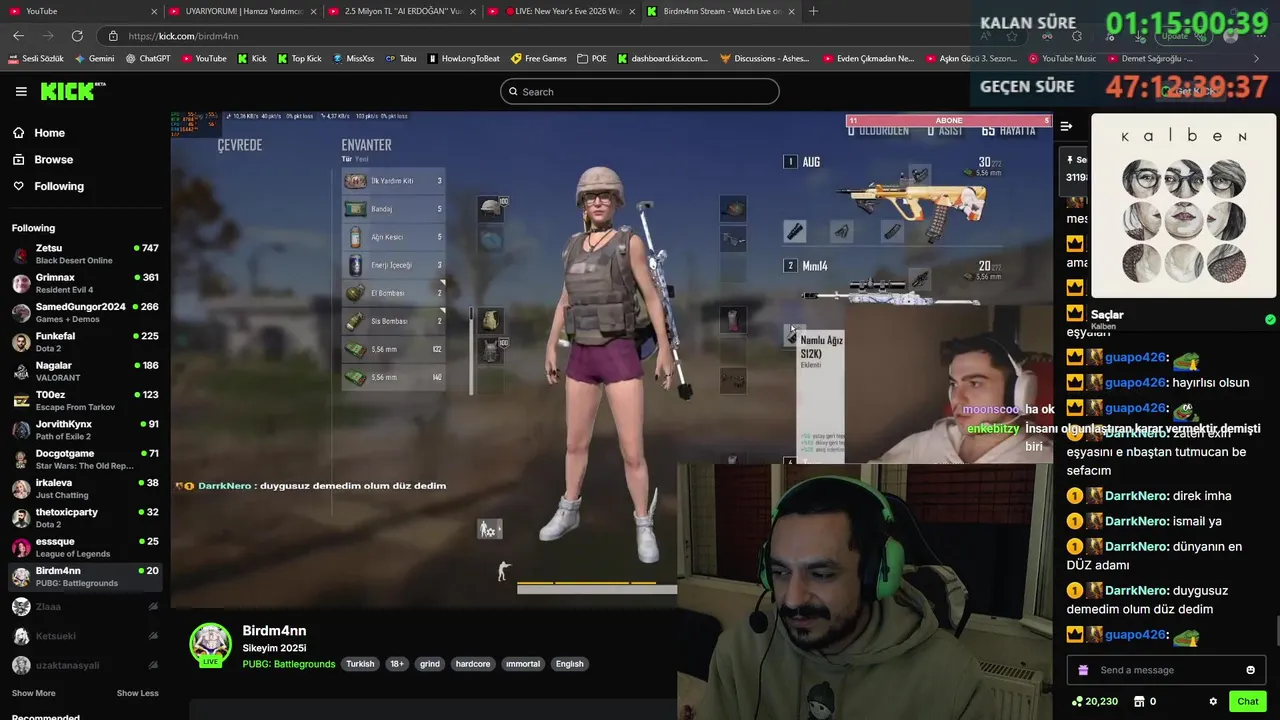Open Funkefal Dota 2 channel
Screen dimensions: 1280x720
(85, 342)
